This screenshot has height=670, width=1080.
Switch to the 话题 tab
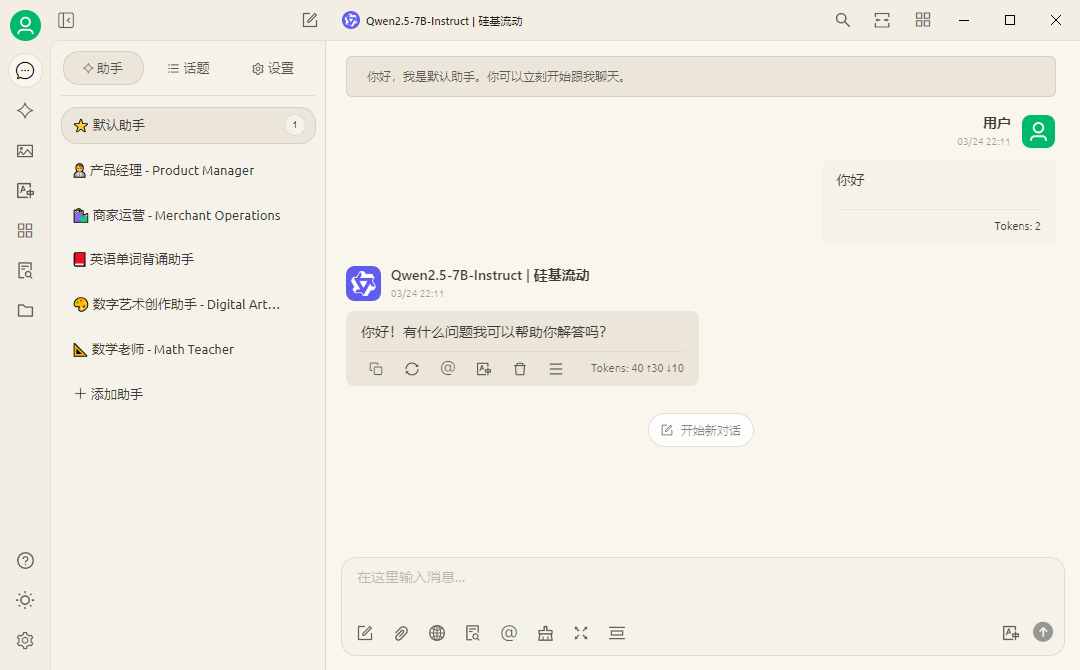point(188,68)
